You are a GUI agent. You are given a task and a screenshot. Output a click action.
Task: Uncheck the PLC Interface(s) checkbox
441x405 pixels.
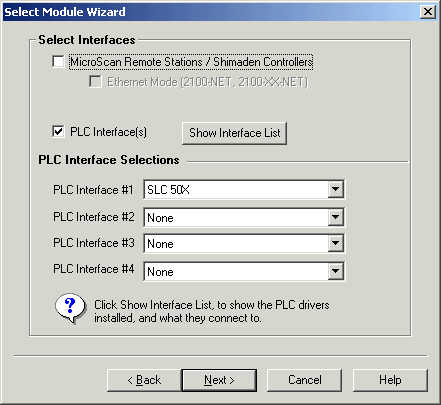coord(58,131)
